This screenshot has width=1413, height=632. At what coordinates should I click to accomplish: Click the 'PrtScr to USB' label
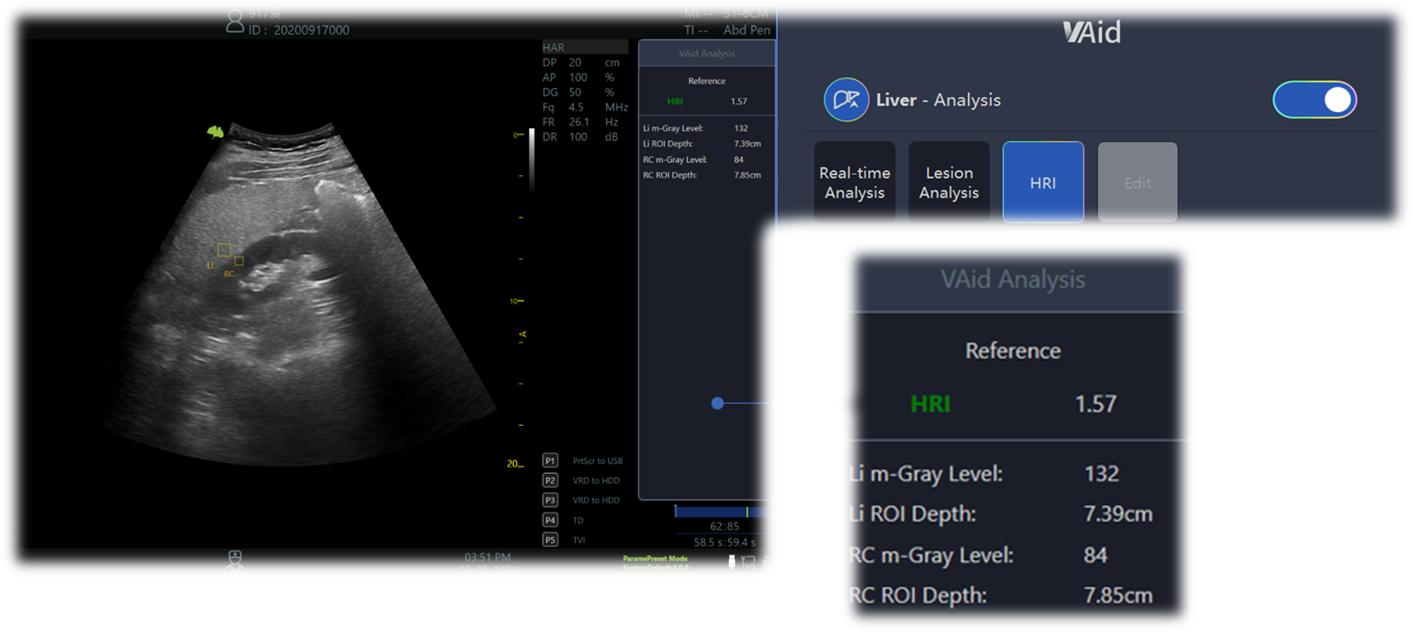[x=597, y=460]
